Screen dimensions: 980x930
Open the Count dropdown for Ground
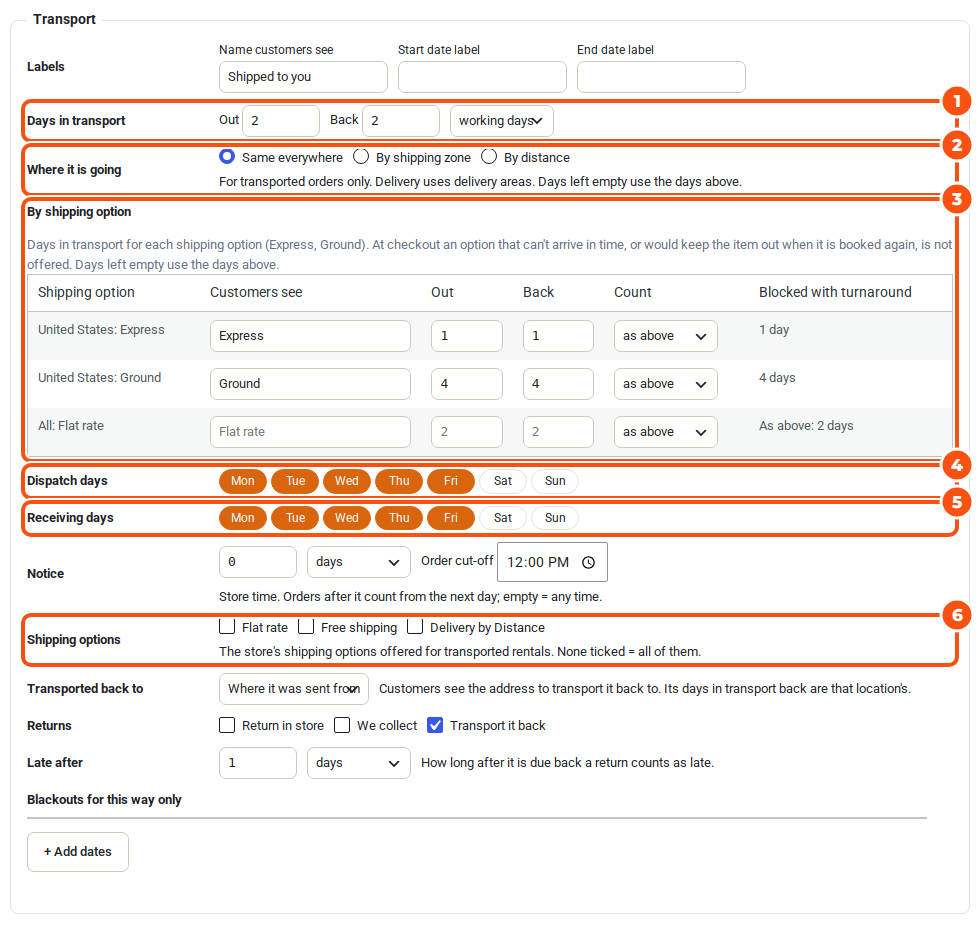(666, 384)
